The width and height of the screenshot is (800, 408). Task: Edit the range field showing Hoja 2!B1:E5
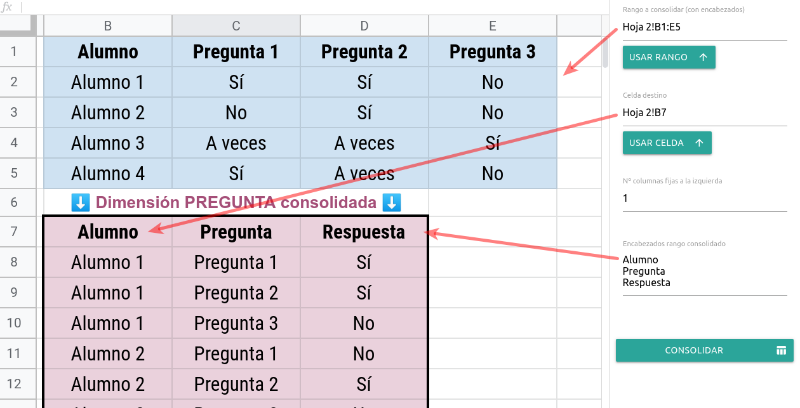[x=705, y=28]
